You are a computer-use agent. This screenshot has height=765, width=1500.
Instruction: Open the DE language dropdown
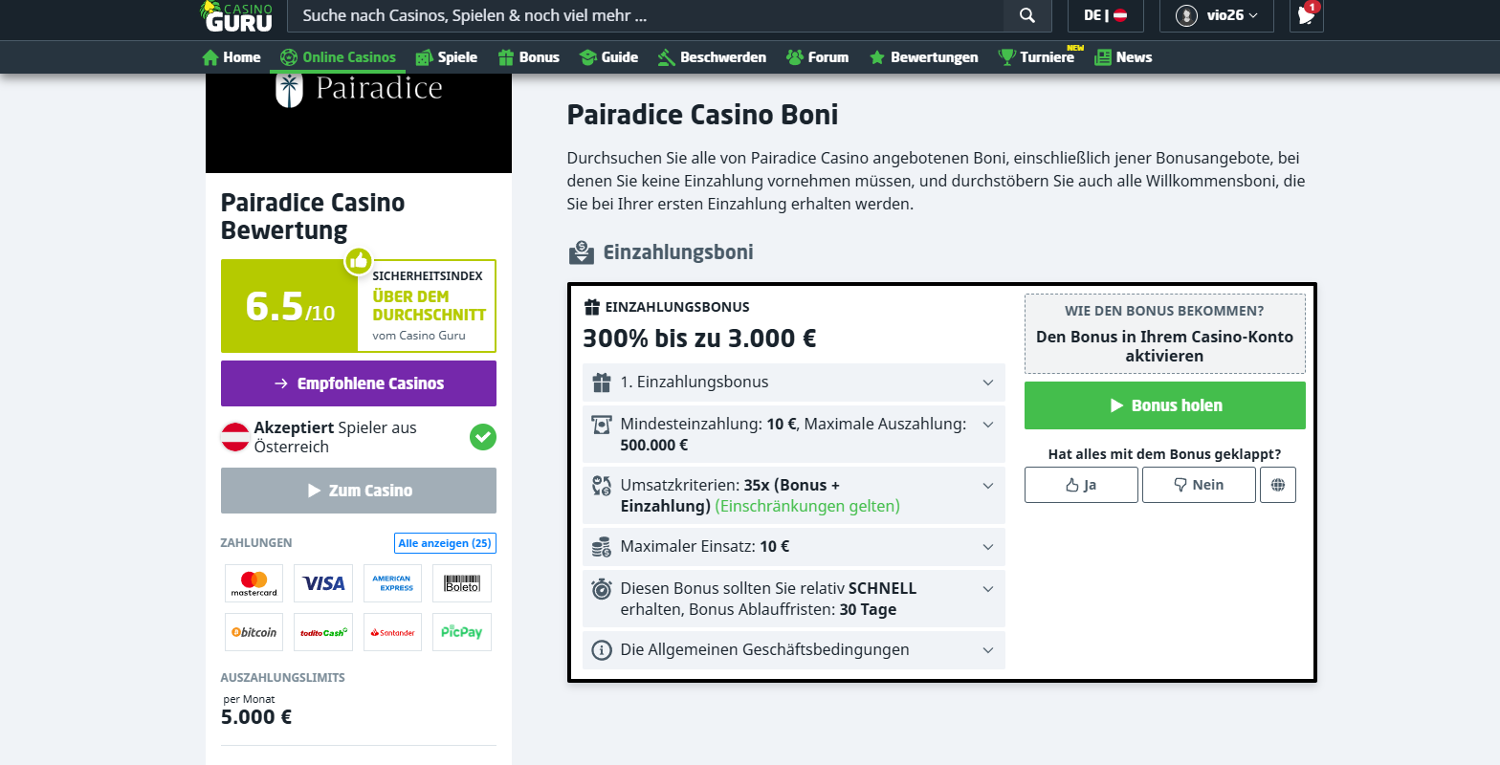pyautogui.click(x=1105, y=15)
